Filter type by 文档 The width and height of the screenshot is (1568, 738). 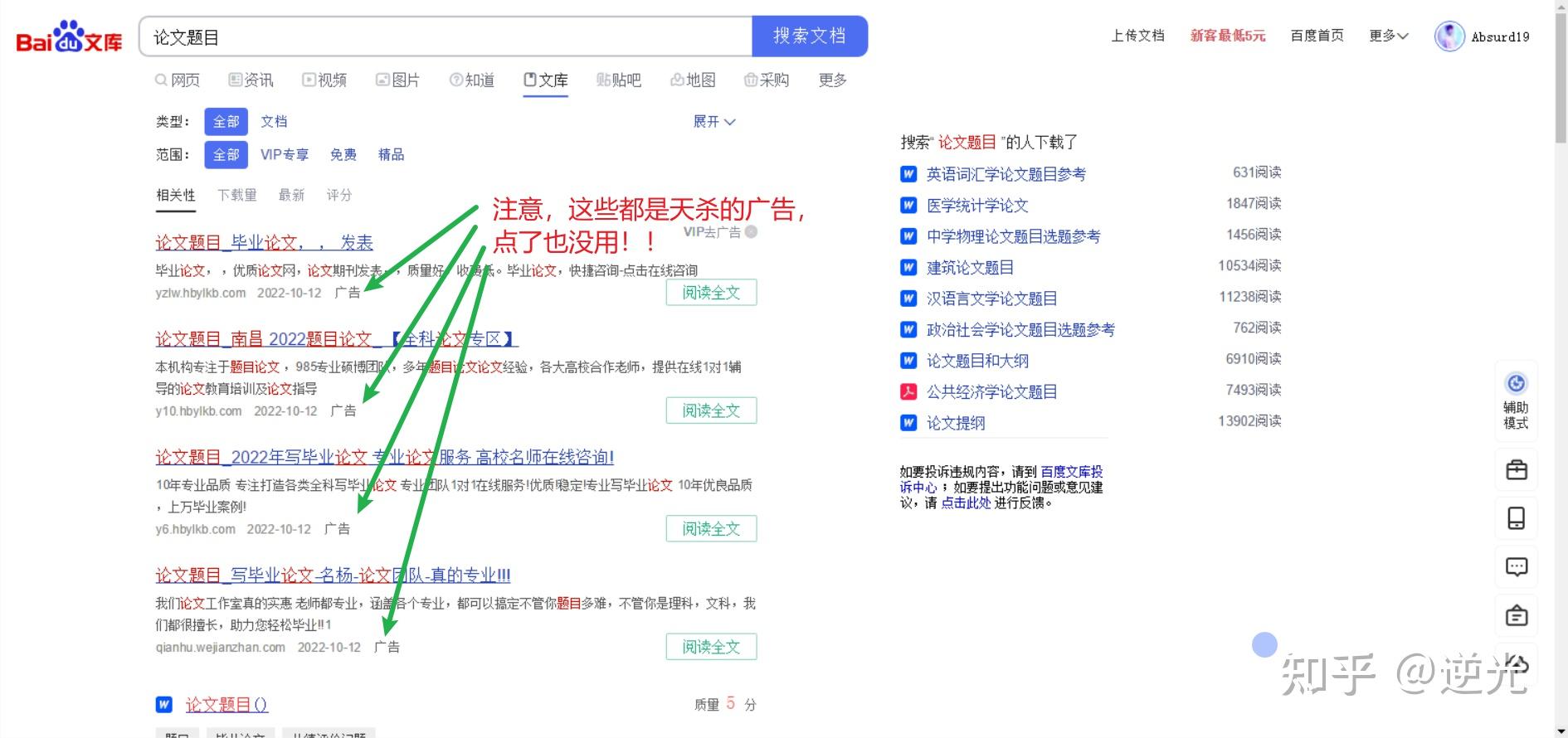(x=274, y=121)
